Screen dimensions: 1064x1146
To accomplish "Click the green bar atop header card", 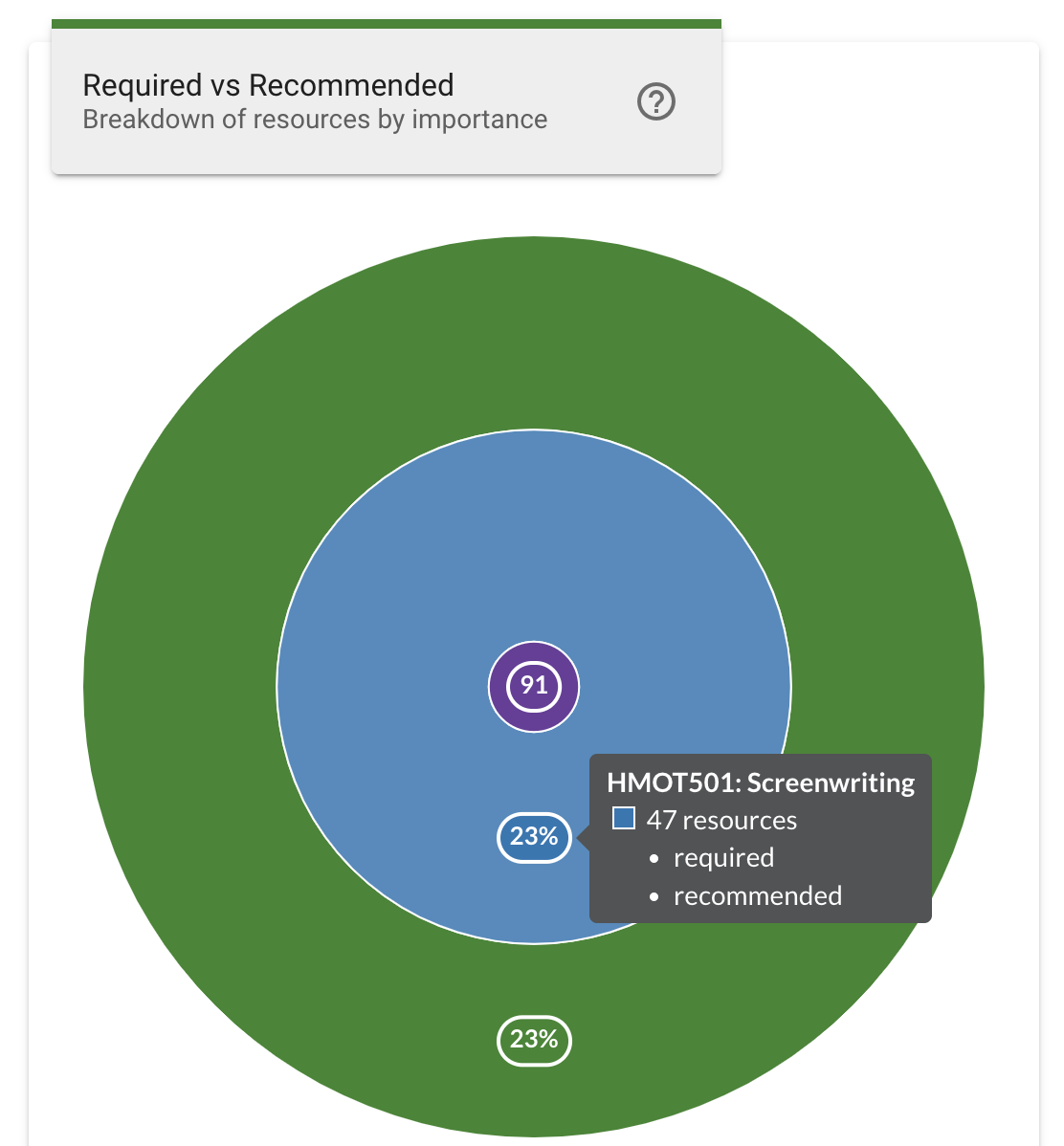I will point(387,24).
